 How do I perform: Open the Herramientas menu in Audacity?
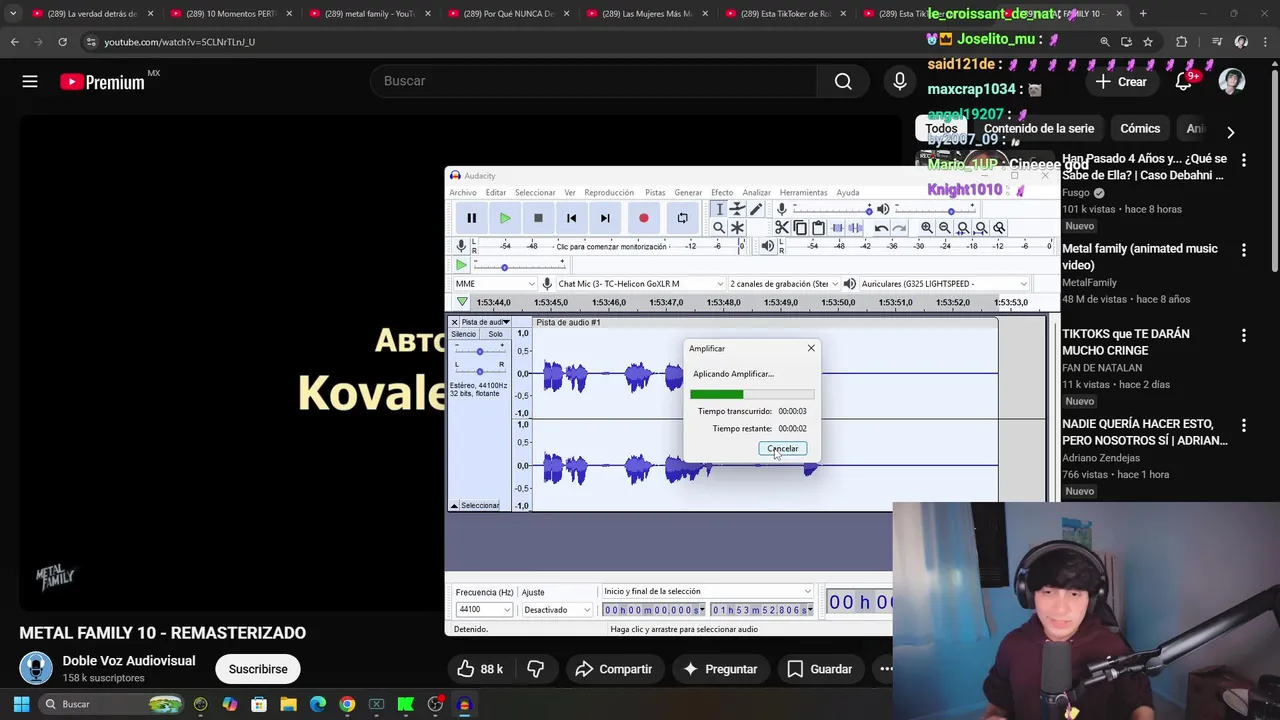point(804,193)
